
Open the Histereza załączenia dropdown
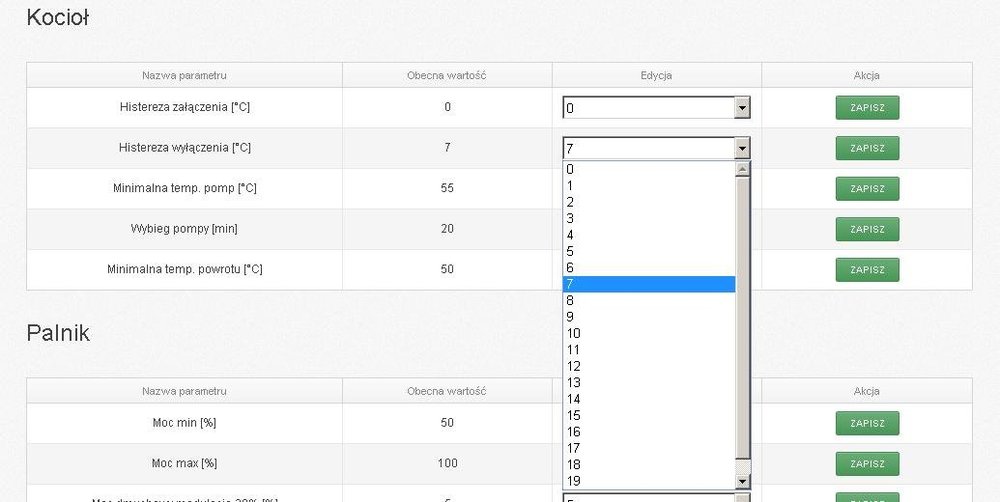pyautogui.click(x=742, y=108)
